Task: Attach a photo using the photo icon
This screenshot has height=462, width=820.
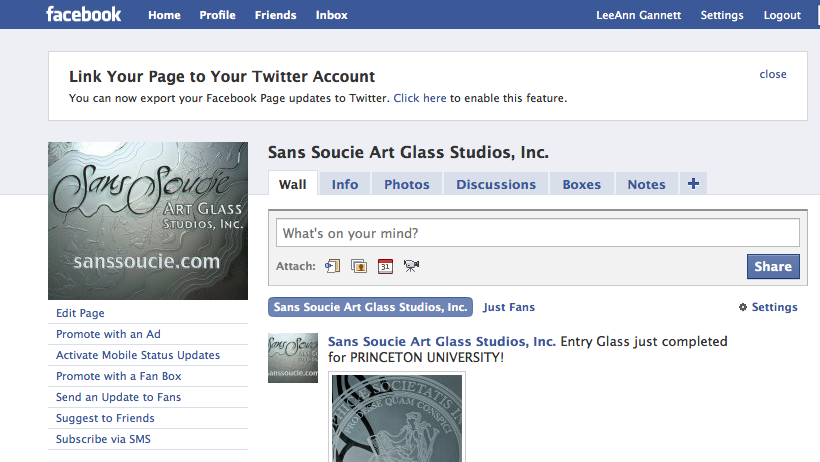Action: [x=359, y=266]
